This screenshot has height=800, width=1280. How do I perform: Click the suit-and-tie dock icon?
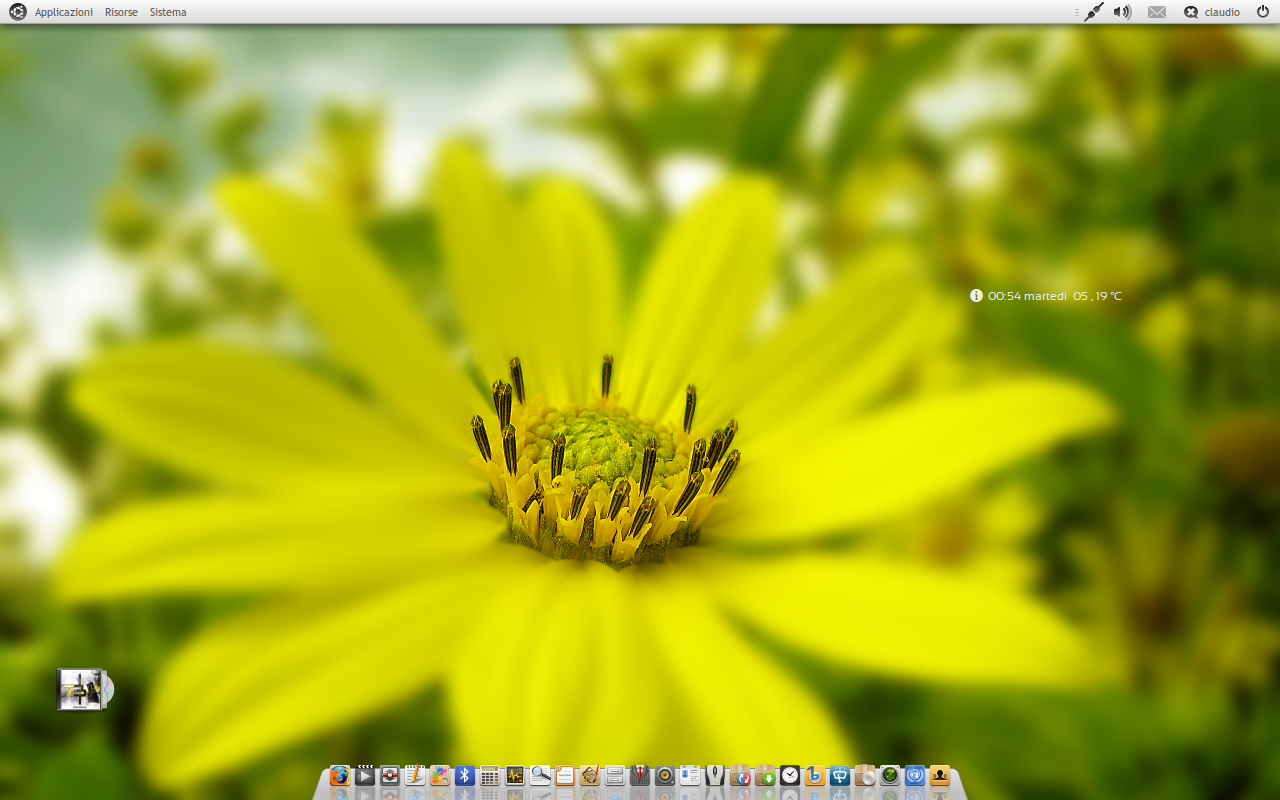point(640,776)
